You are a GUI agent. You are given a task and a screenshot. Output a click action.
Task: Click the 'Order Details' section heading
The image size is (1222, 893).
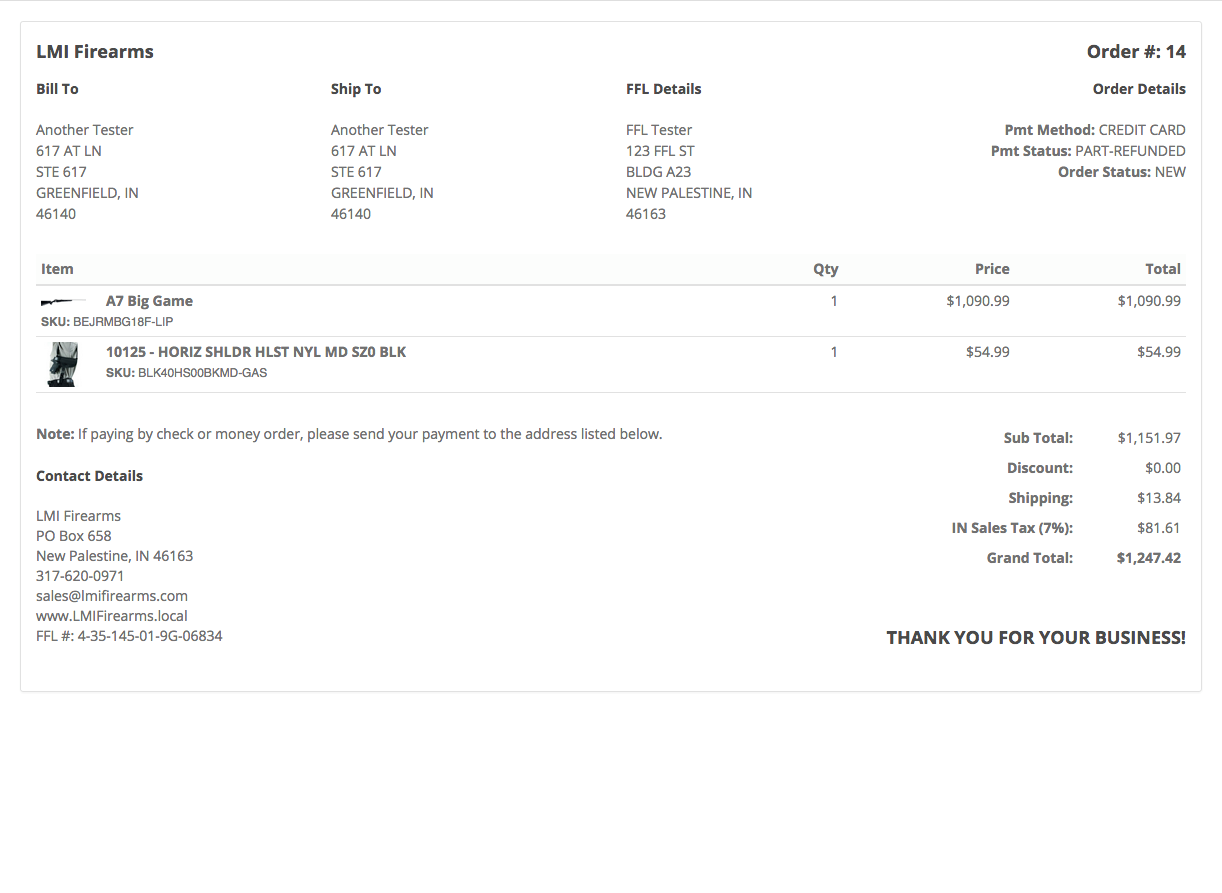[1139, 89]
